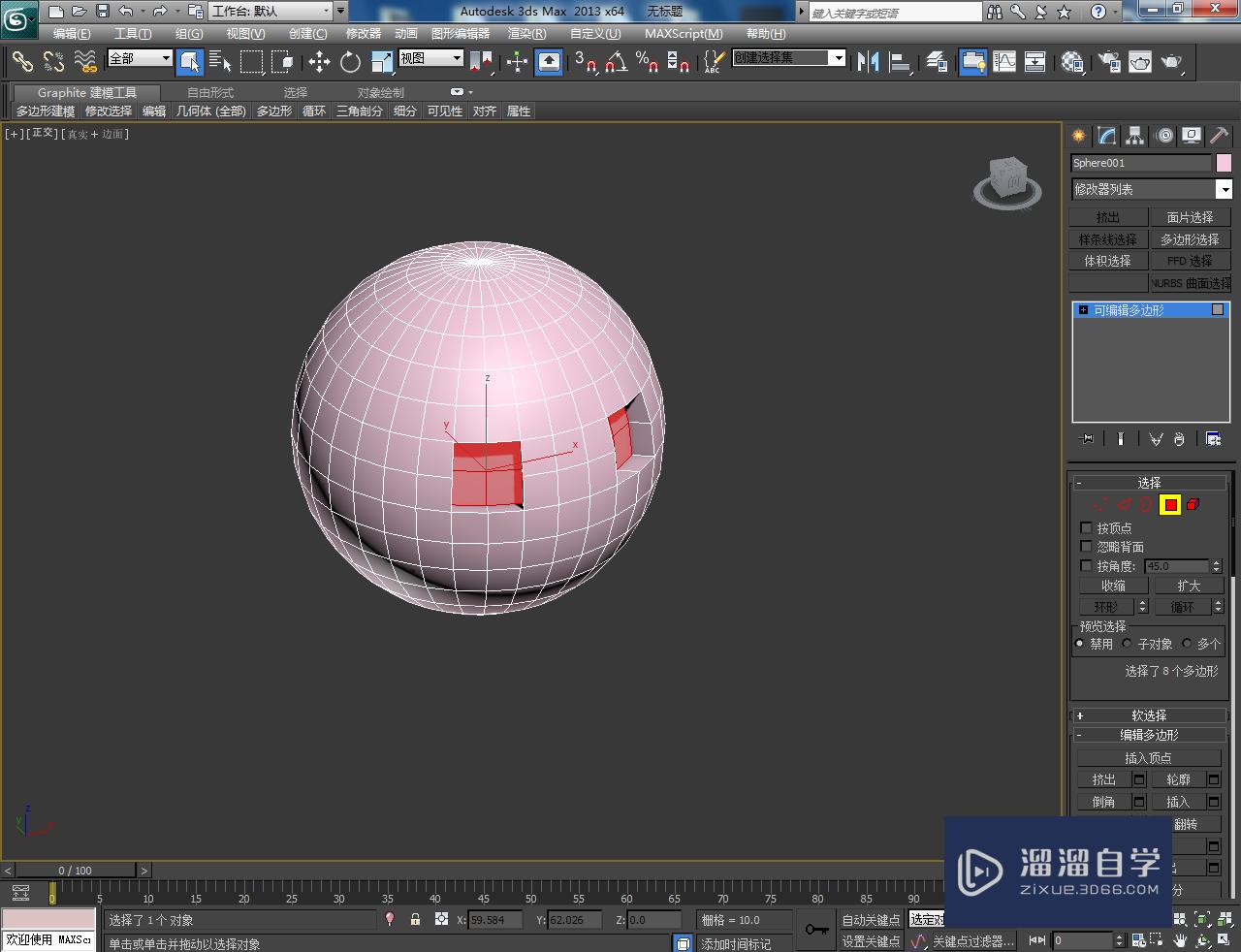Select the Select and Link tool
The height and width of the screenshot is (952, 1241).
tap(22, 62)
